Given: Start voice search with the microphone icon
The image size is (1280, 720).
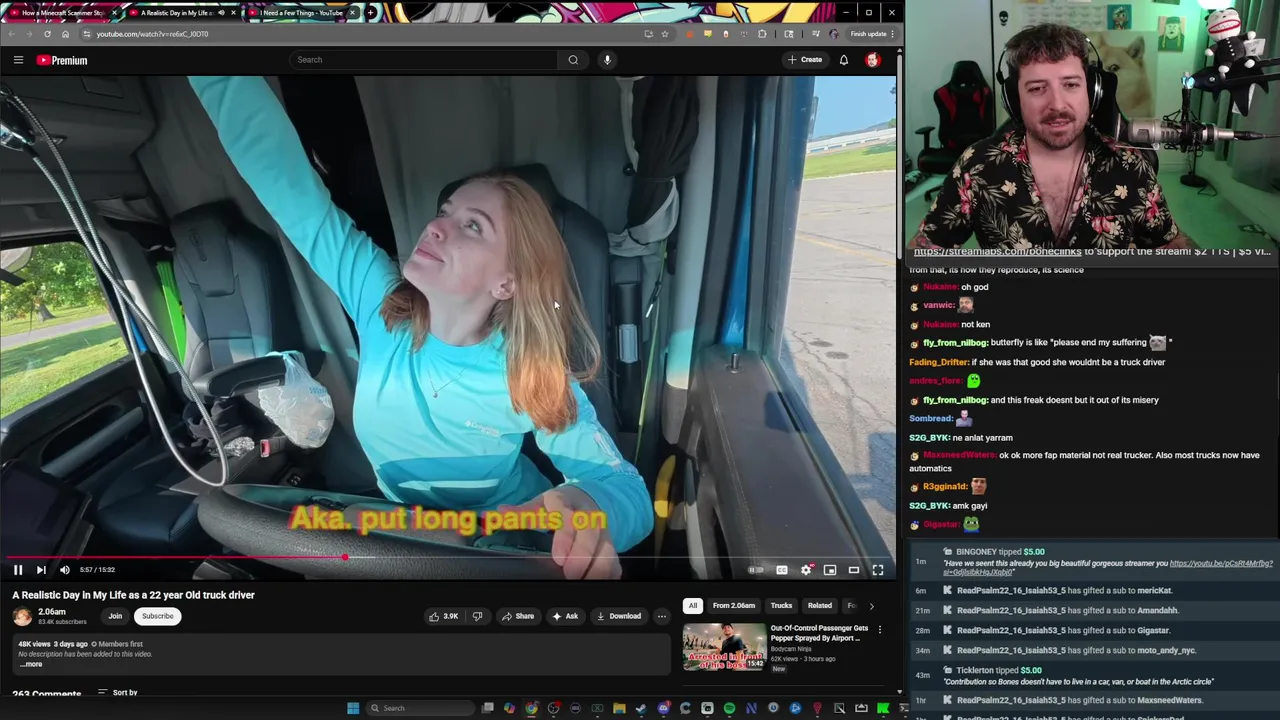Looking at the screenshot, I should [607, 60].
